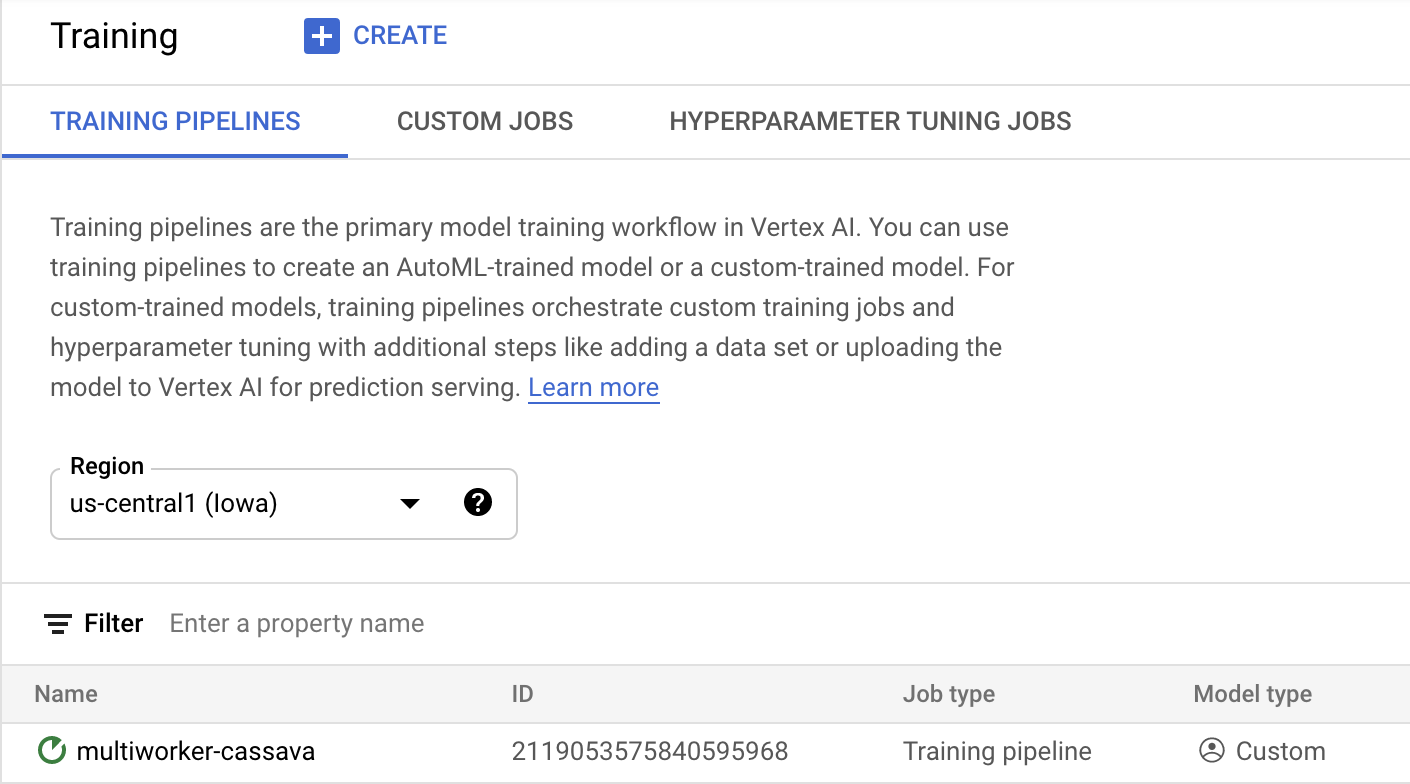Viewport: 1410px width, 784px height.
Task: Click the Job type column header
Action: tap(948, 693)
